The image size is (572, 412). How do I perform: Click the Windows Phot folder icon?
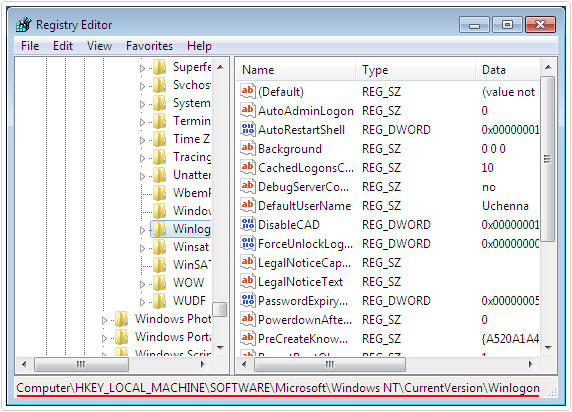click(x=121, y=319)
